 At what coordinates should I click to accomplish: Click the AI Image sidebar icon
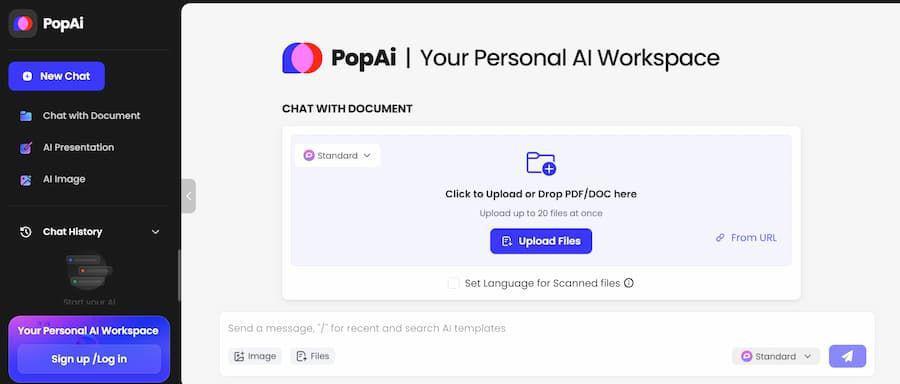(x=26, y=180)
